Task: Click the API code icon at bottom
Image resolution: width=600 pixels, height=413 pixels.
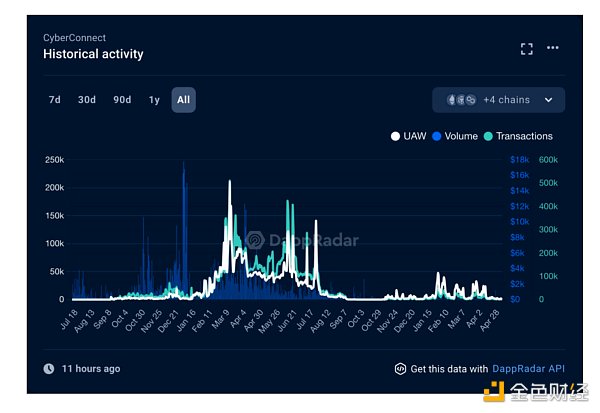Action: (400, 369)
